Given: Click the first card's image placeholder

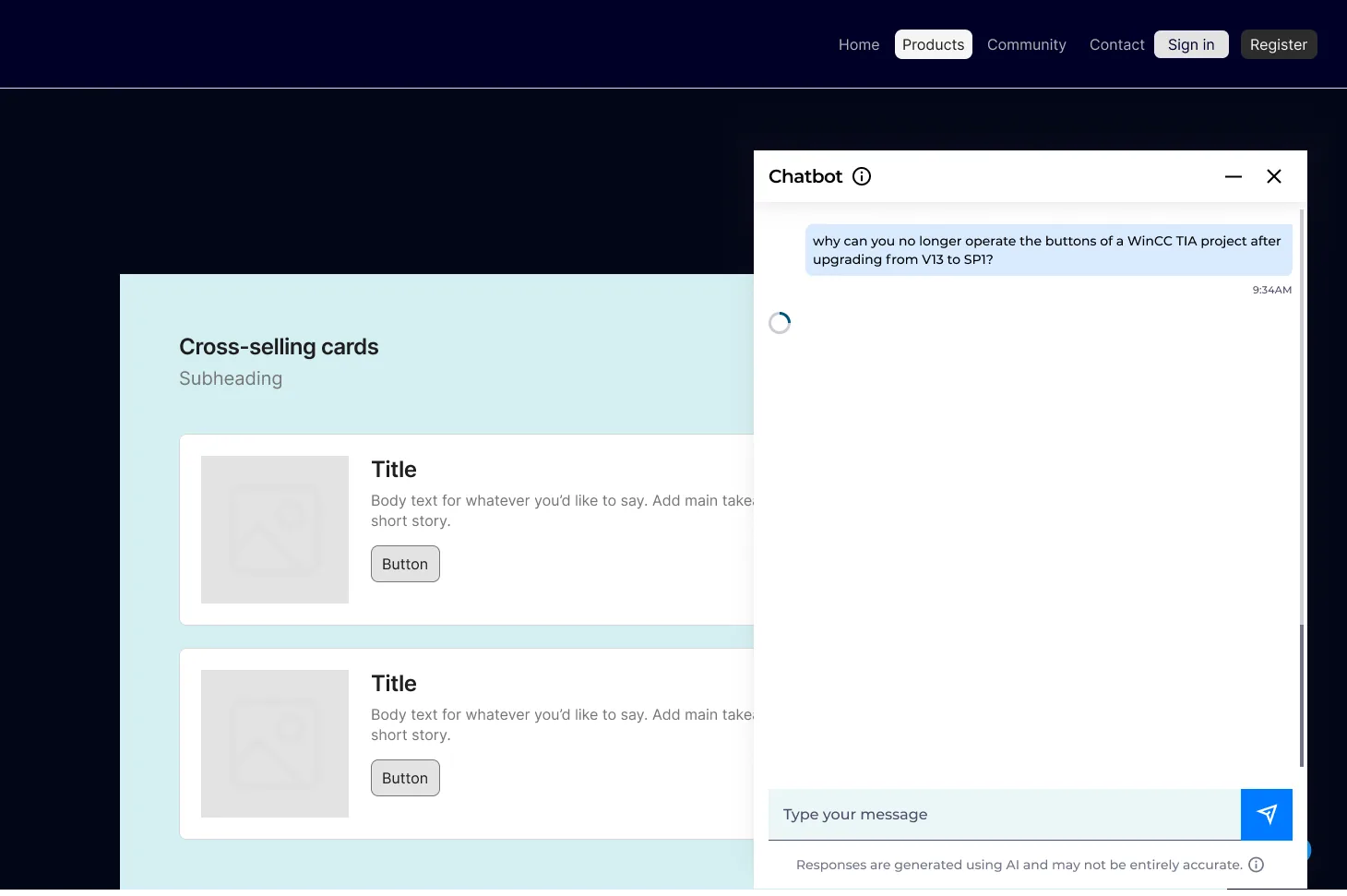Looking at the screenshot, I should [x=275, y=530].
